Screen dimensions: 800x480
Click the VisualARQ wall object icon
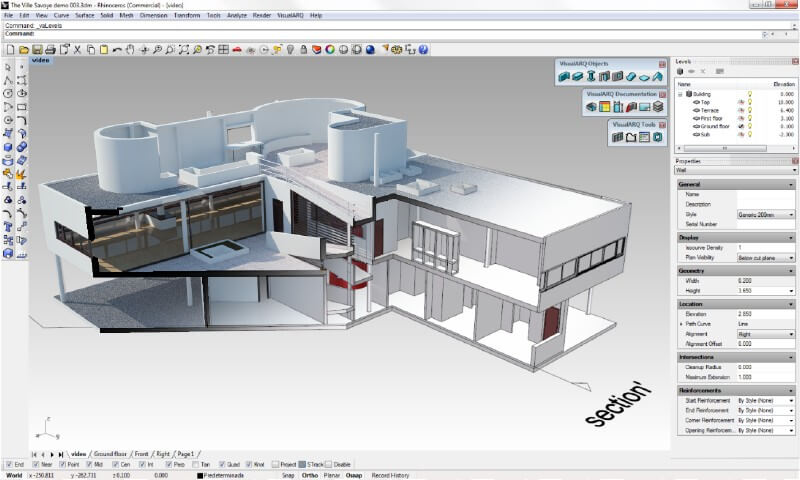565,76
